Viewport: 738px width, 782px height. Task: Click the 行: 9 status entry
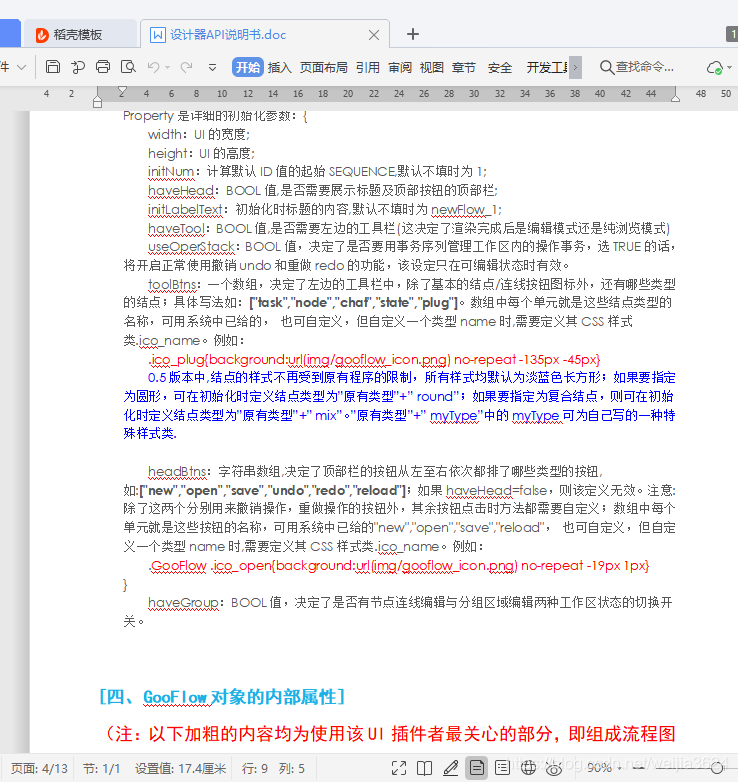pos(255,769)
